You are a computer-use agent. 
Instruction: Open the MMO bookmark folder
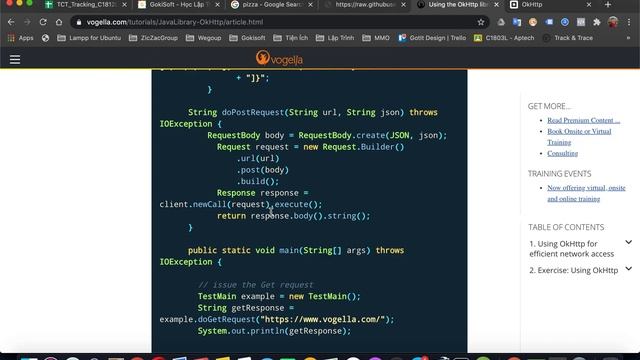376,38
